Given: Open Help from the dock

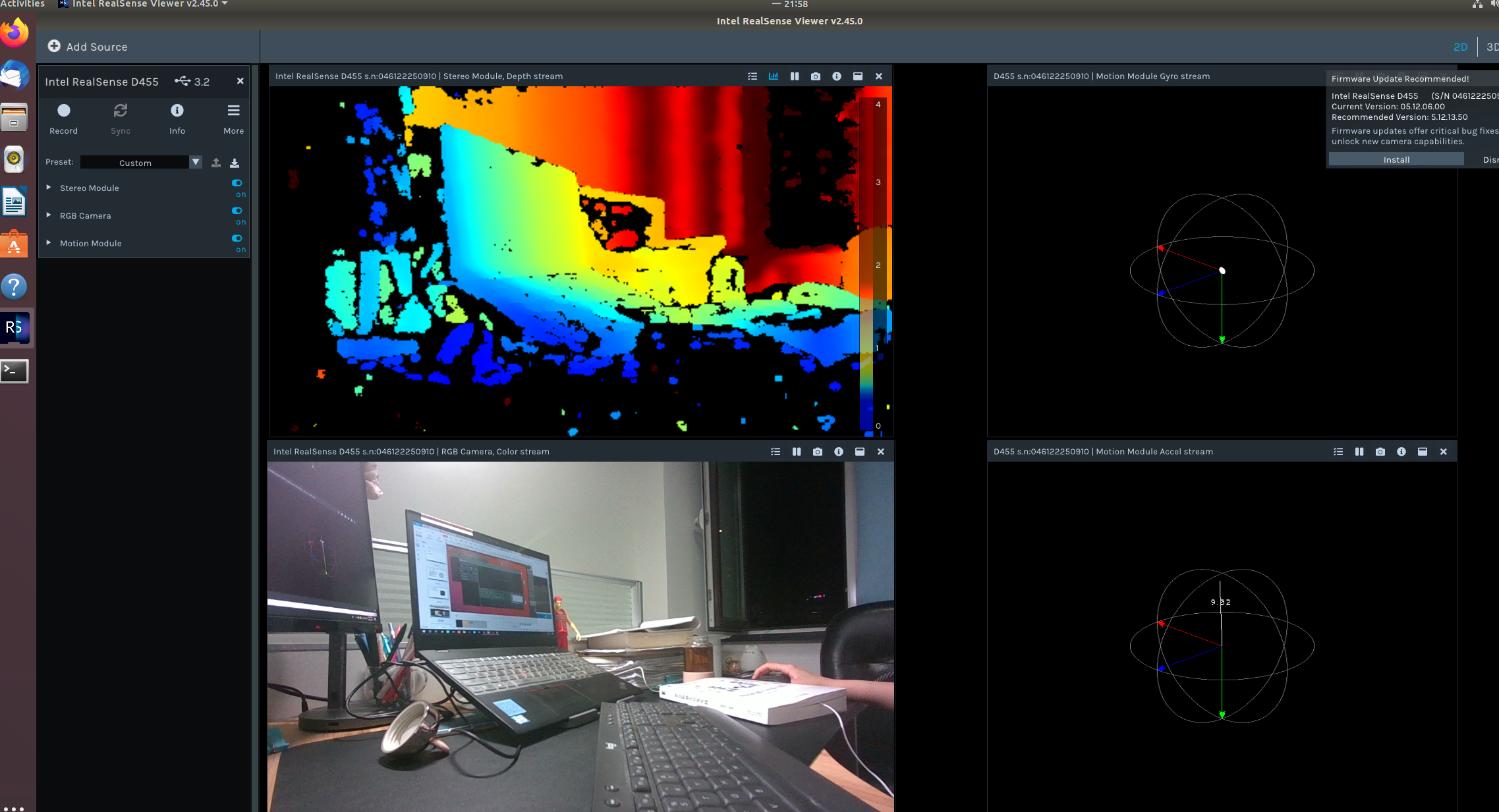Looking at the screenshot, I should (14, 286).
